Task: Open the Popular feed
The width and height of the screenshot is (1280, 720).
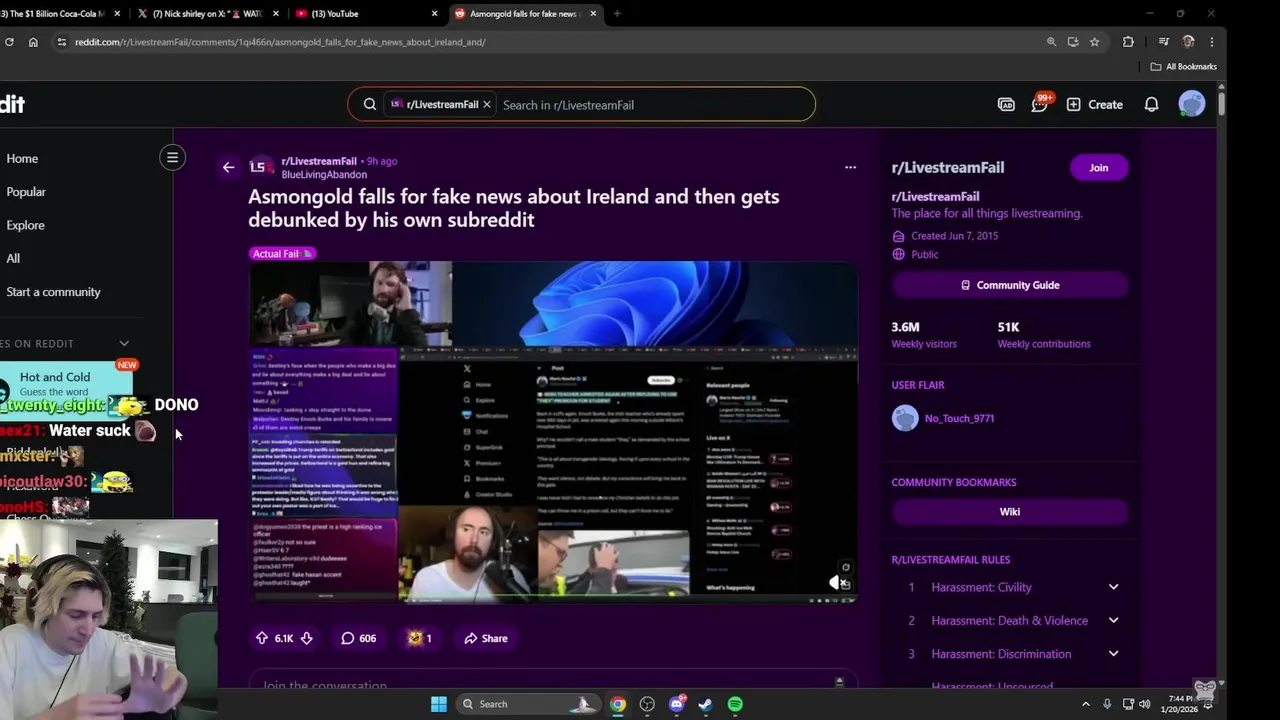Action: pyautogui.click(x=26, y=191)
